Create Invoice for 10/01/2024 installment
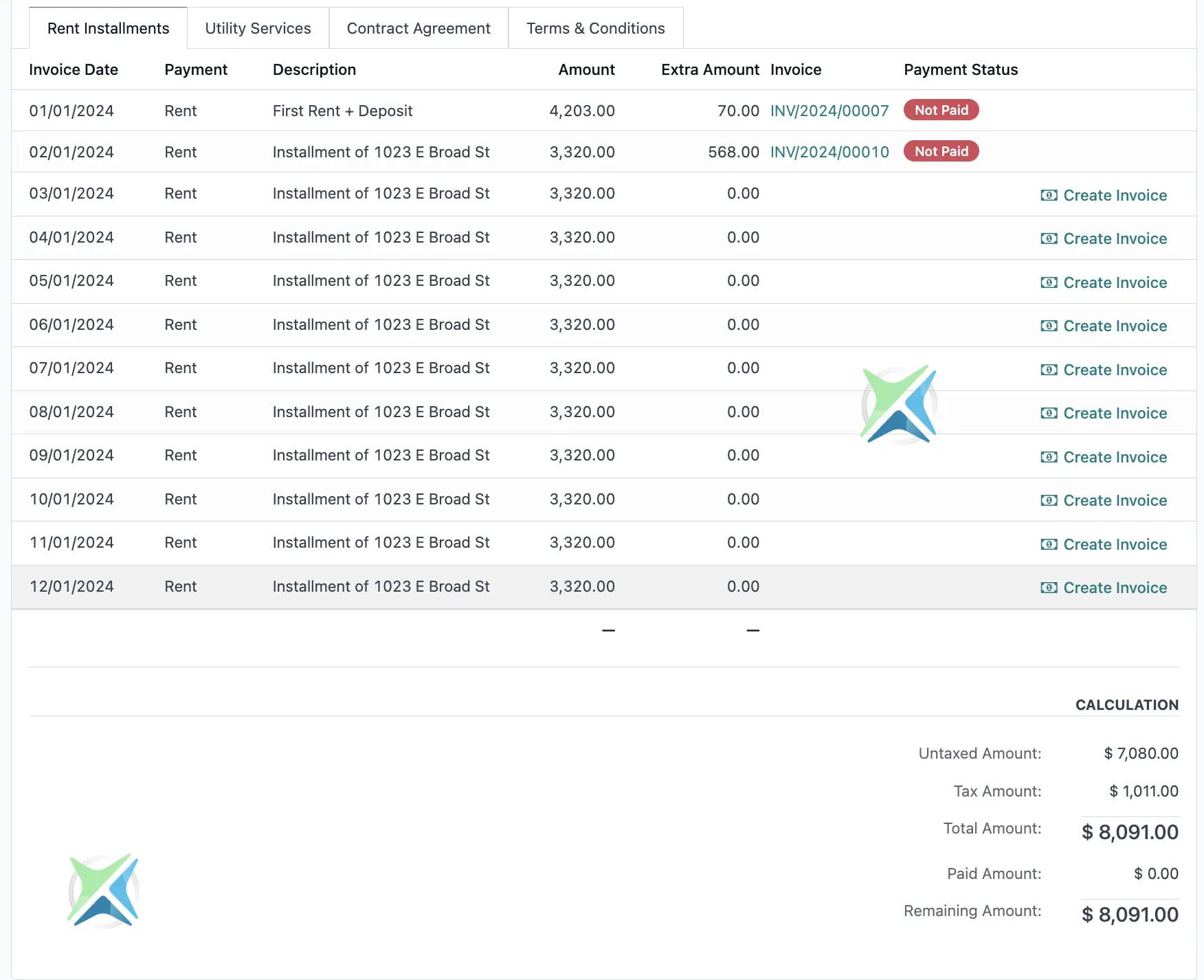The image size is (1204, 980). click(x=1104, y=500)
